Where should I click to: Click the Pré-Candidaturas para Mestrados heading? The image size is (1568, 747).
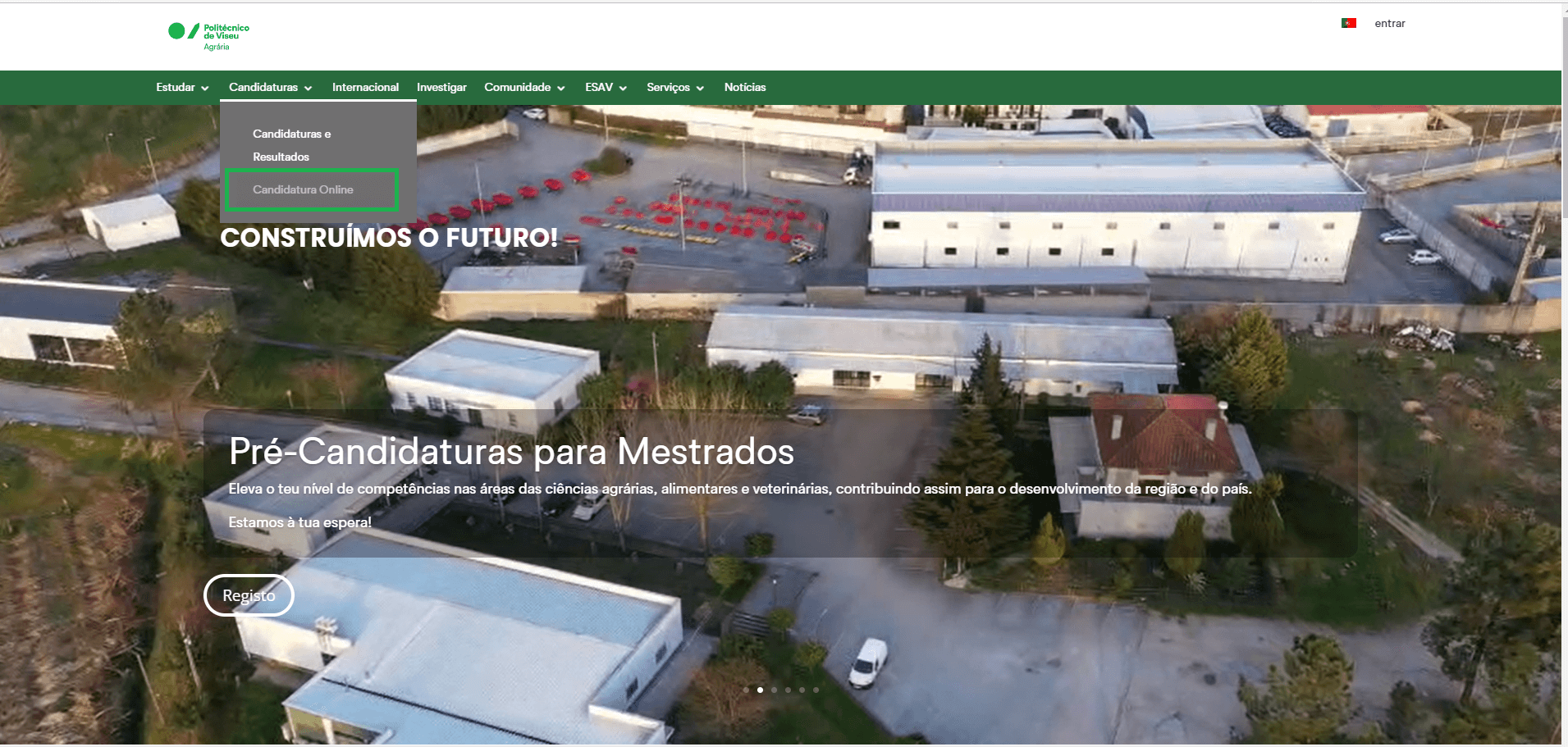pos(511,452)
